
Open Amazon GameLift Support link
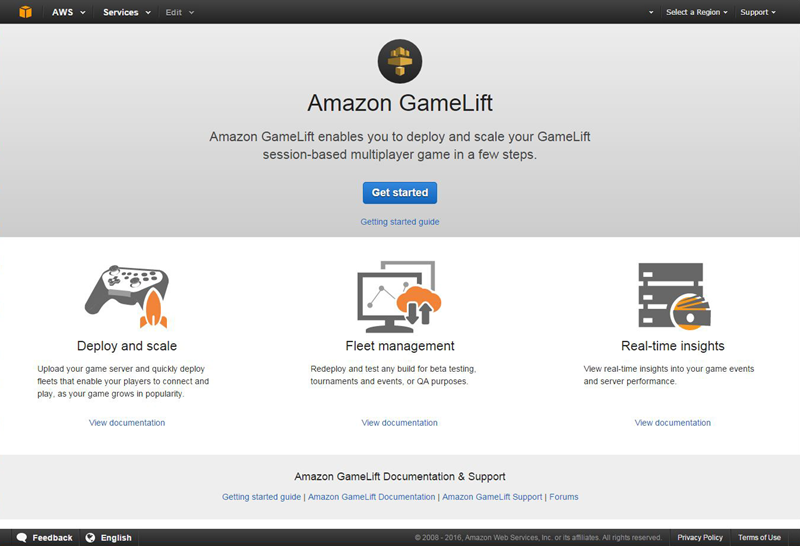(x=492, y=497)
